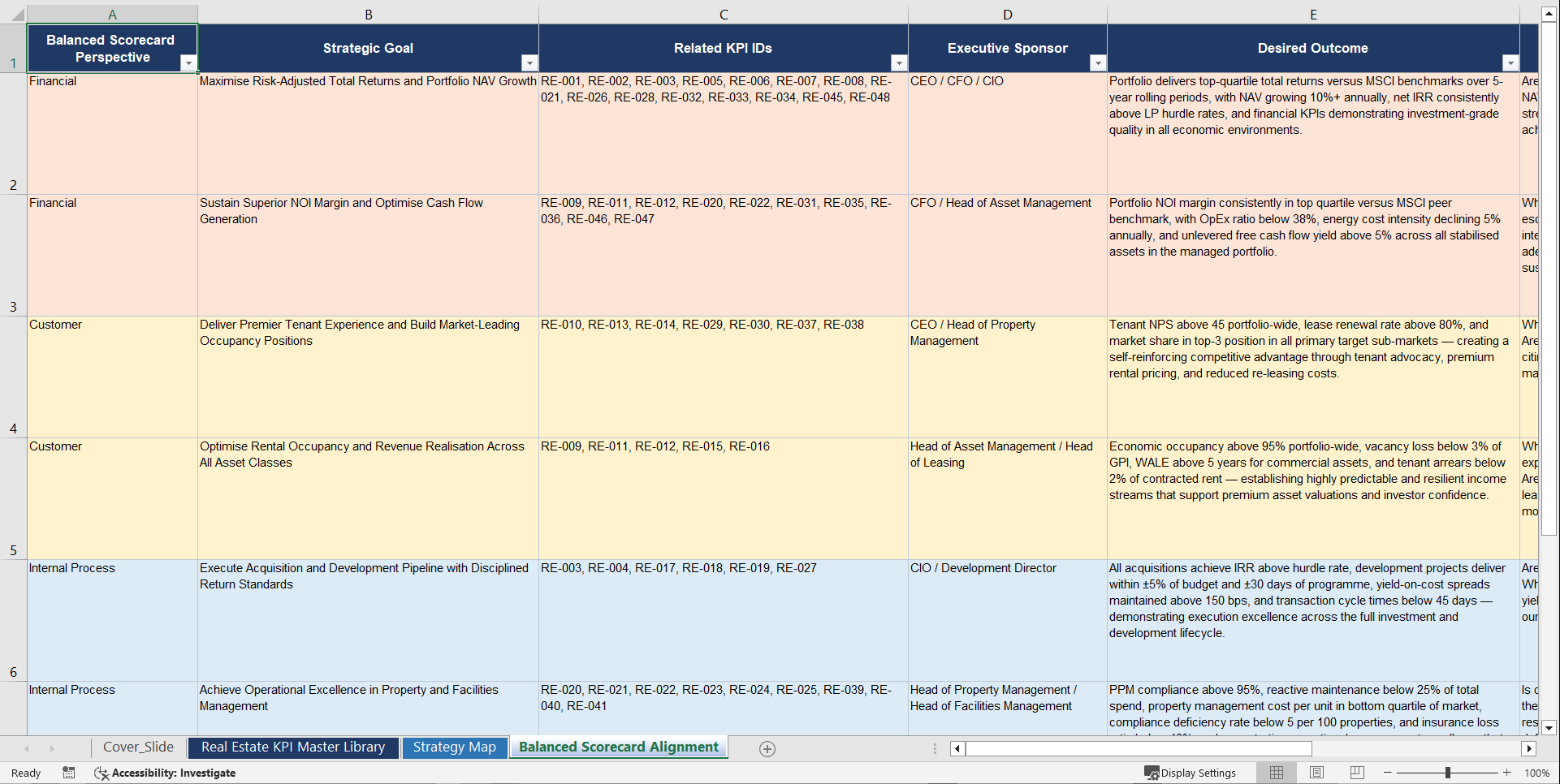
Task: Open Strategic Goal filter dropdown
Action: pyautogui.click(x=529, y=63)
